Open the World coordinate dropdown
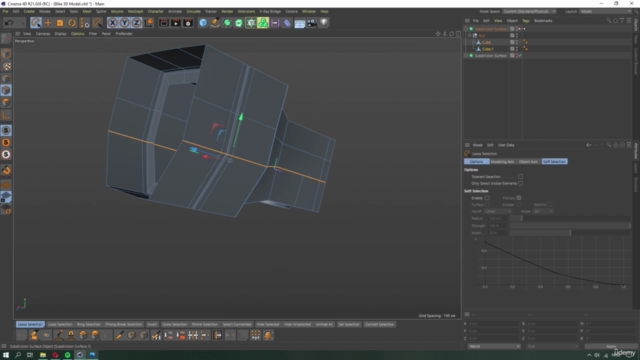Viewport: 640px width, 360px height. click(x=494, y=347)
